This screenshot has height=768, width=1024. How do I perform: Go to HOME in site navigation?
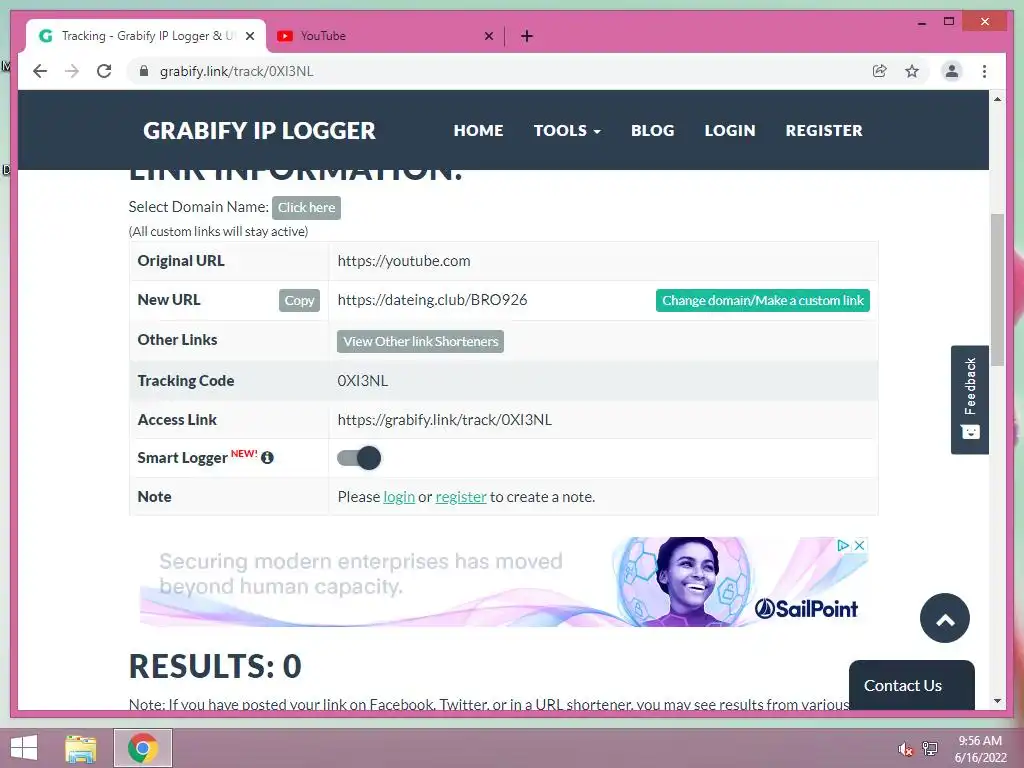tap(478, 131)
